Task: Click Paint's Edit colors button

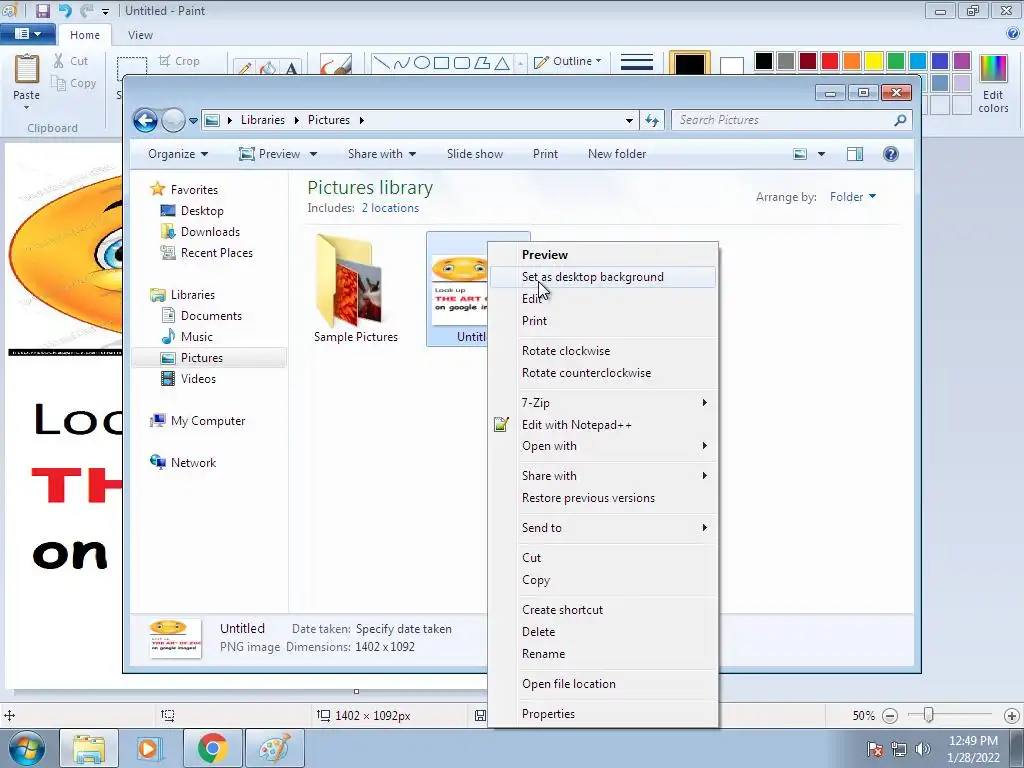Action: tap(993, 84)
